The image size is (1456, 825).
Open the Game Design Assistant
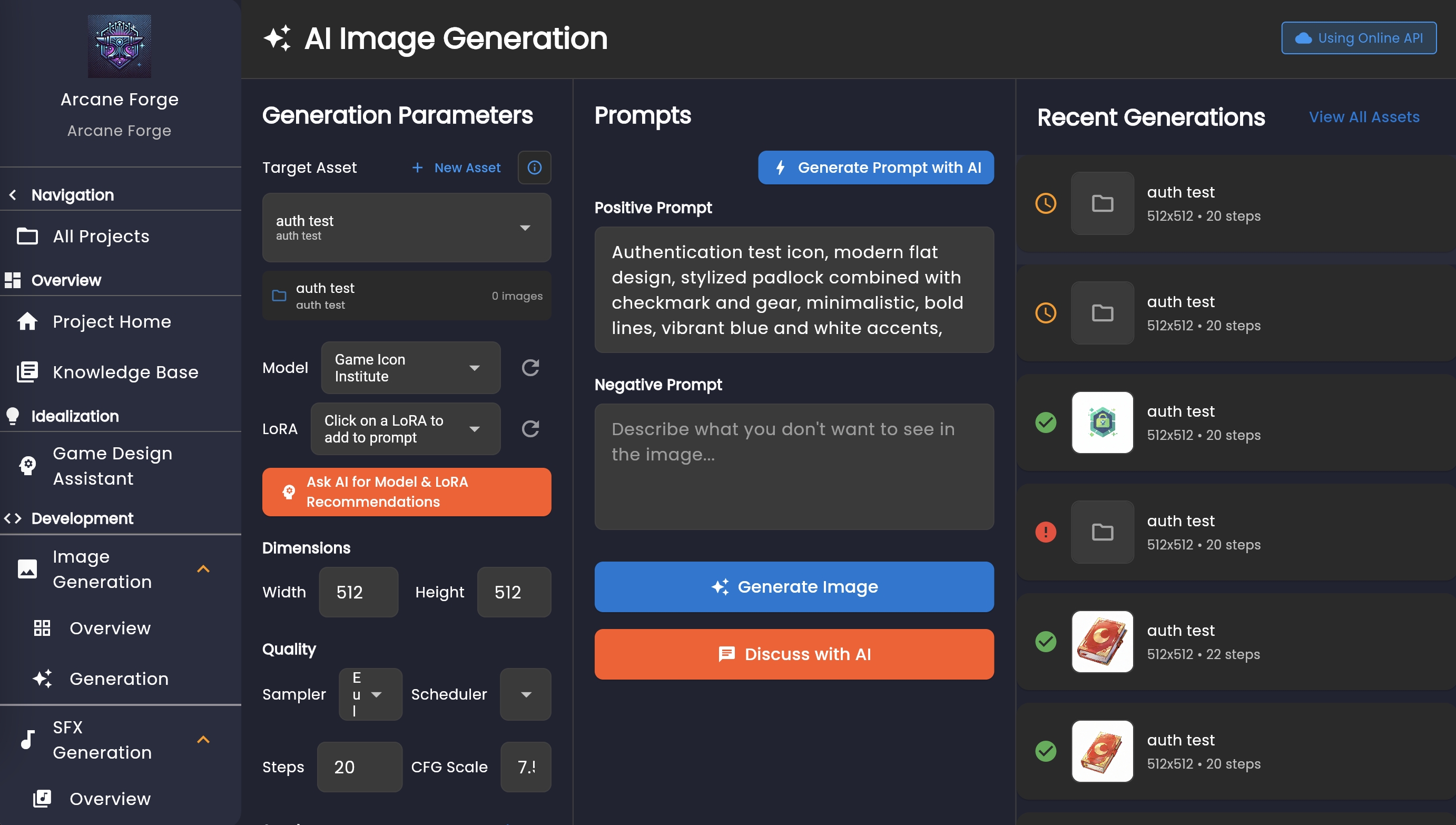coord(112,465)
